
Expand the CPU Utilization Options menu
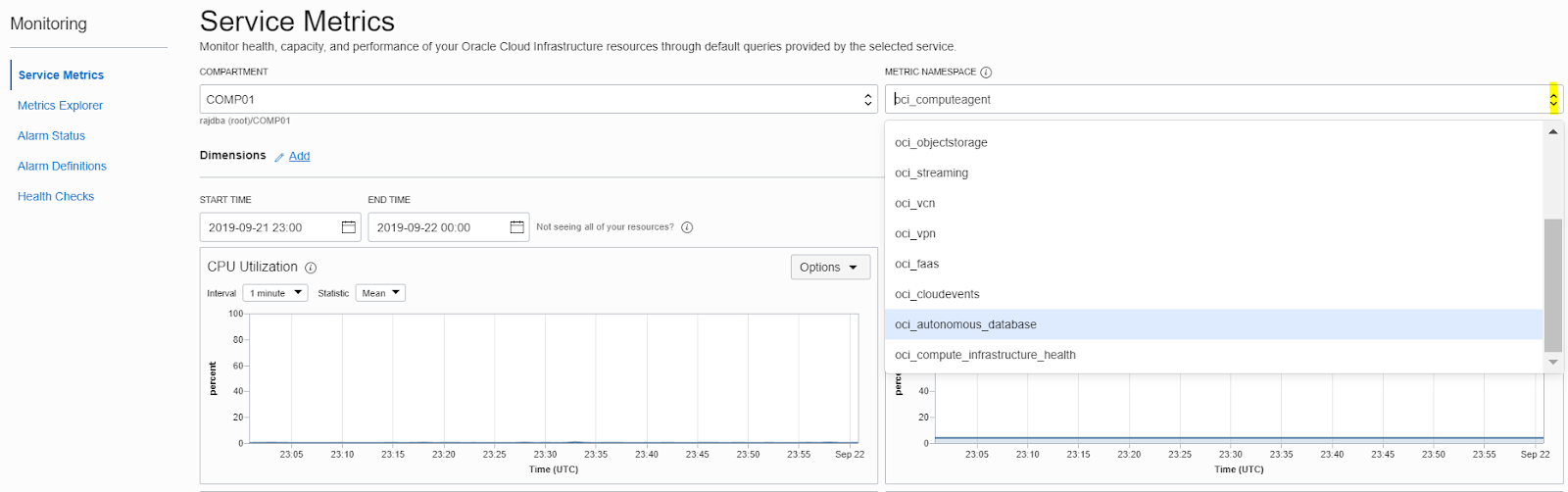pyautogui.click(x=830, y=268)
